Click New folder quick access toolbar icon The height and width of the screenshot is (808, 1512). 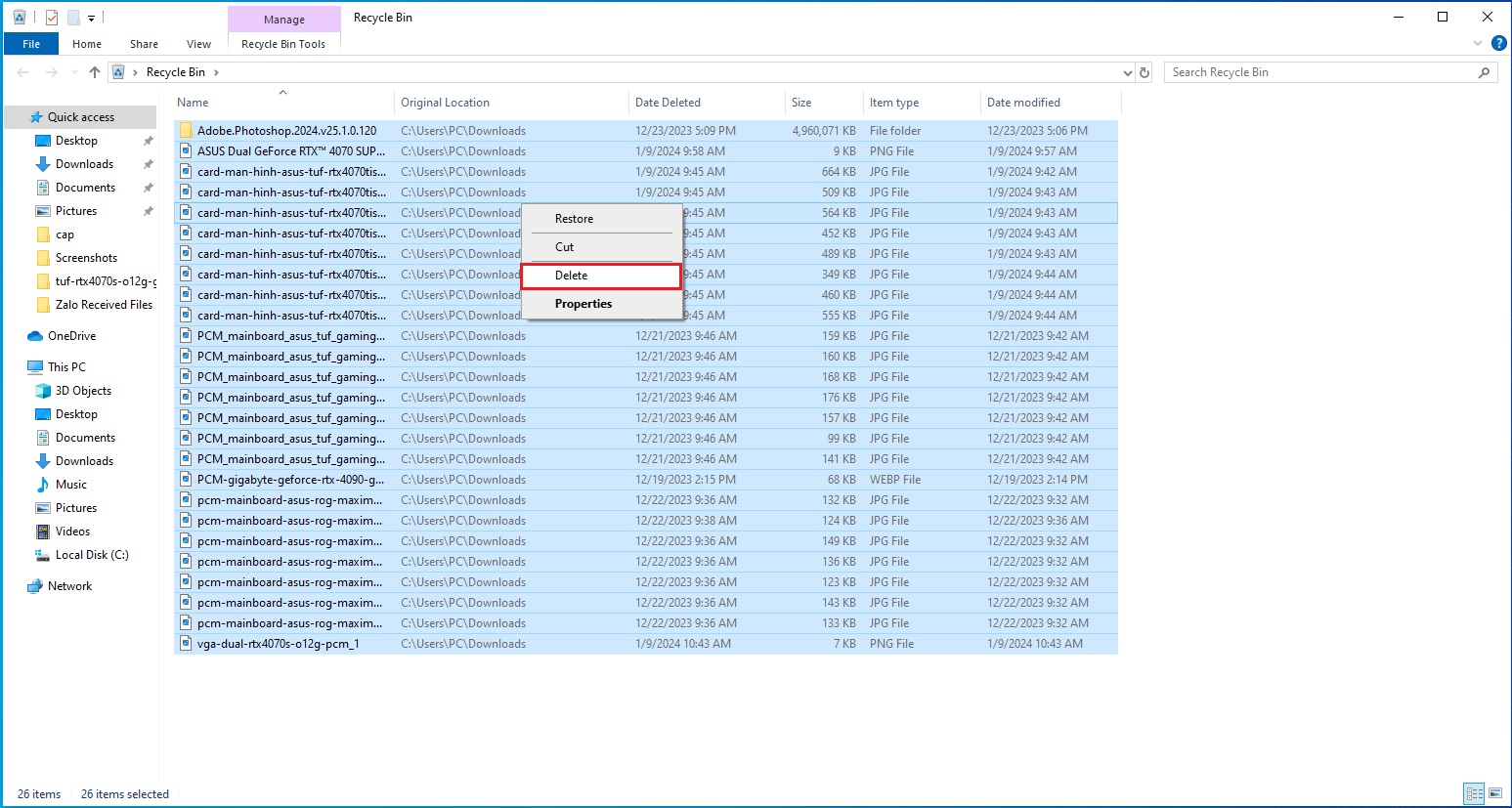(x=73, y=17)
